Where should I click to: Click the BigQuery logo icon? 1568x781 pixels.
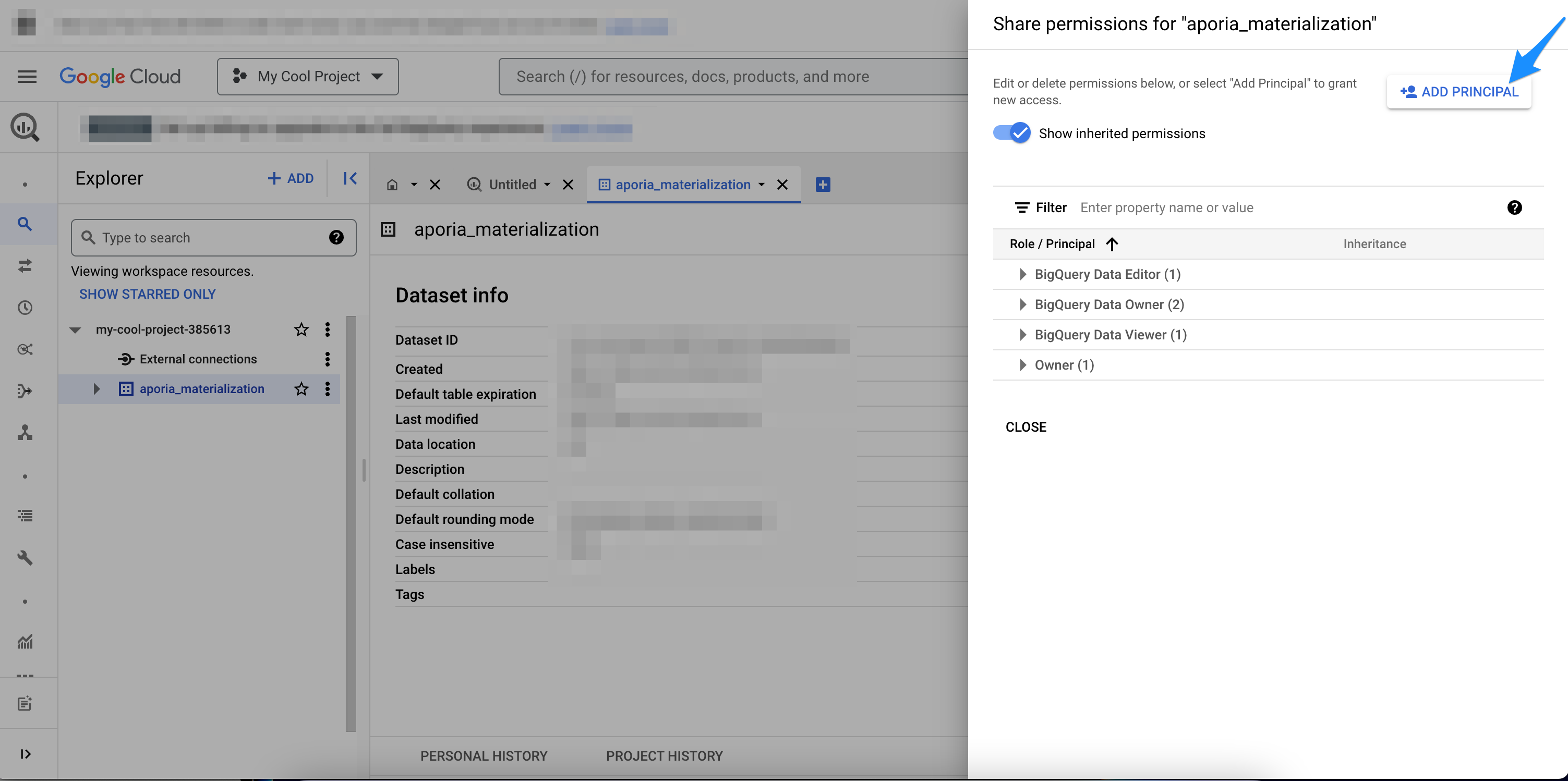point(25,127)
